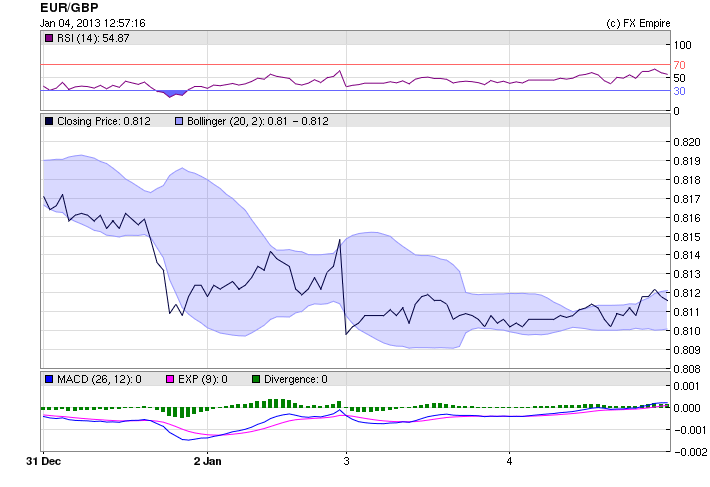Click the RSI 30 oversold level label
710x487 pixels.
679,91
